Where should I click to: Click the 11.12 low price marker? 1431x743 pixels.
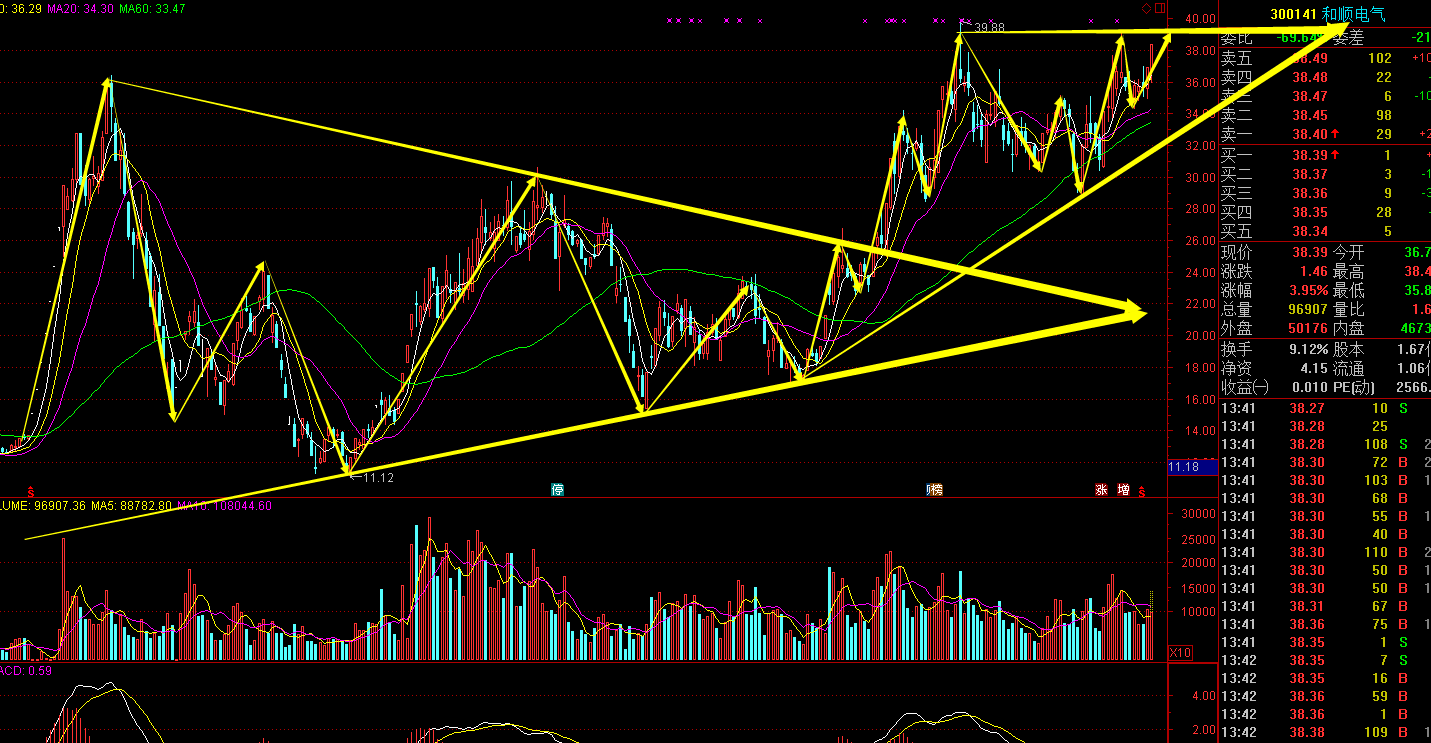point(377,478)
